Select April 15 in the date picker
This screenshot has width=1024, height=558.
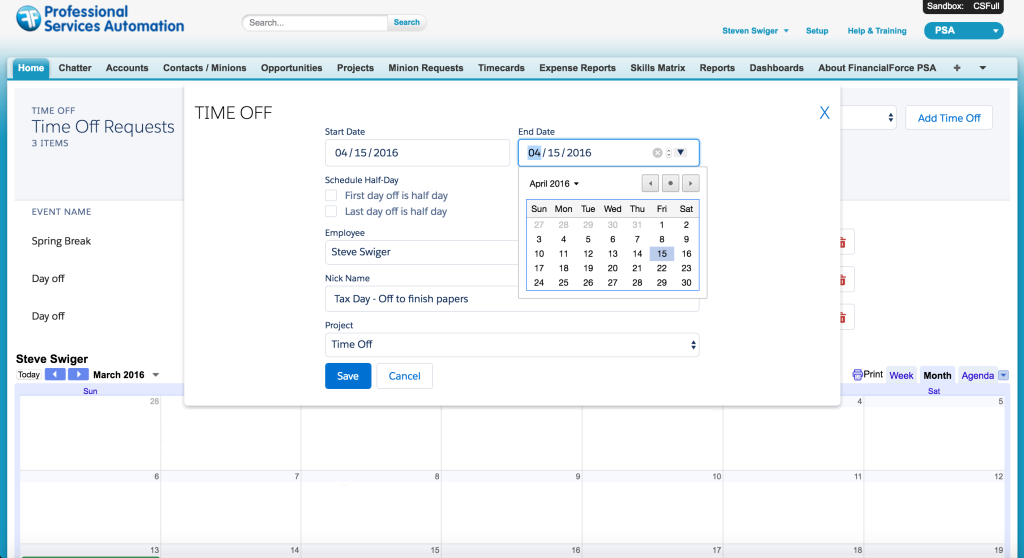662,254
